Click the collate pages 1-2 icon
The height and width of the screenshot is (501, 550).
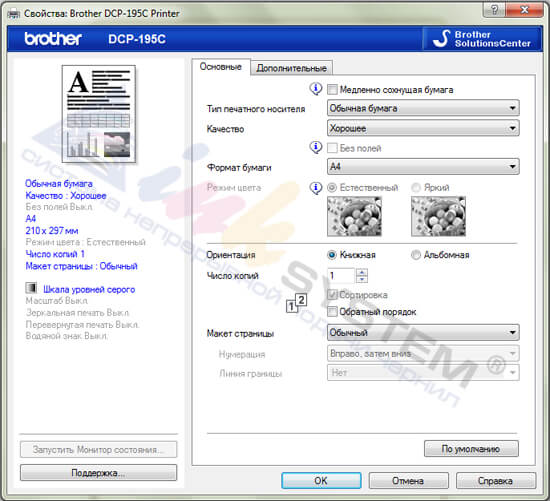coord(296,303)
